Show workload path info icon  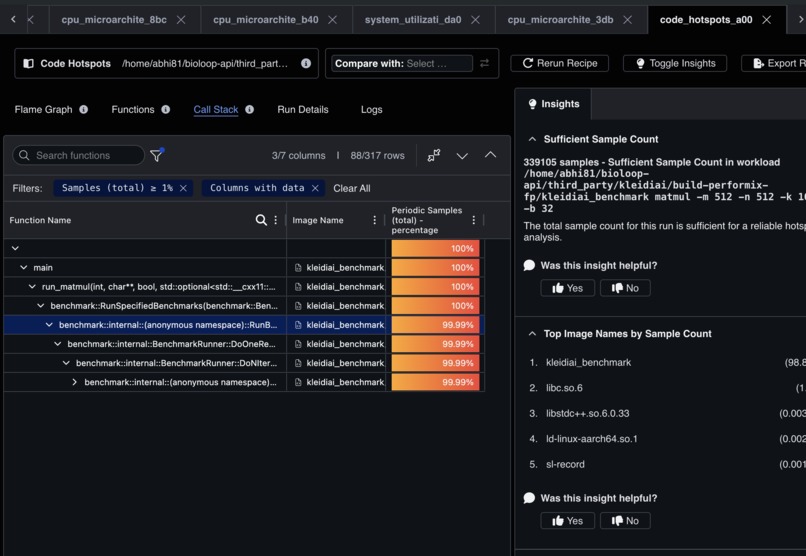click(x=306, y=63)
